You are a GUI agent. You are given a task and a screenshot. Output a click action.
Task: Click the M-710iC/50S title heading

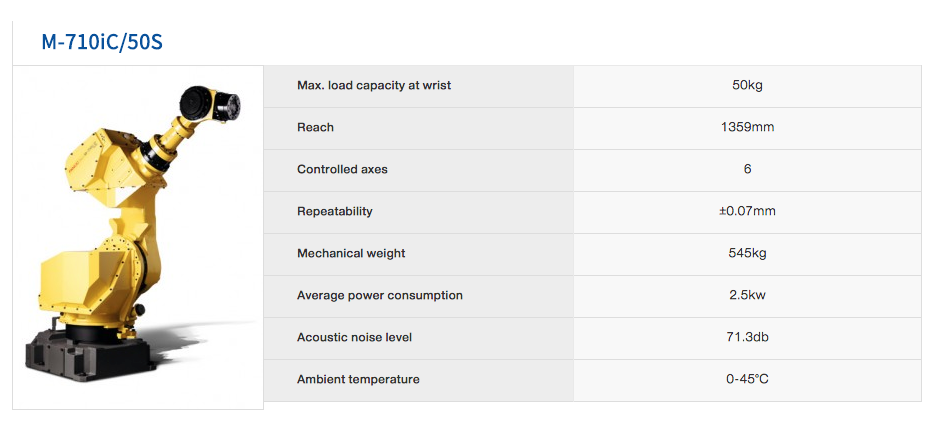[102, 43]
